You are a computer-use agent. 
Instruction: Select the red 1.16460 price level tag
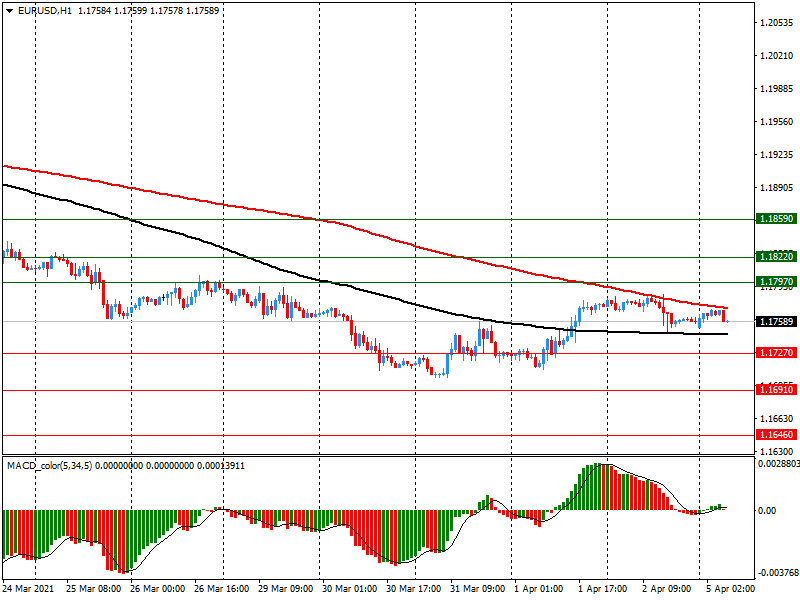tap(776, 436)
